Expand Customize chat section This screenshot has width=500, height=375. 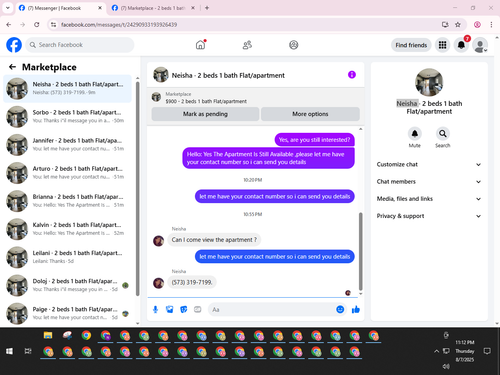tap(429, 164)
